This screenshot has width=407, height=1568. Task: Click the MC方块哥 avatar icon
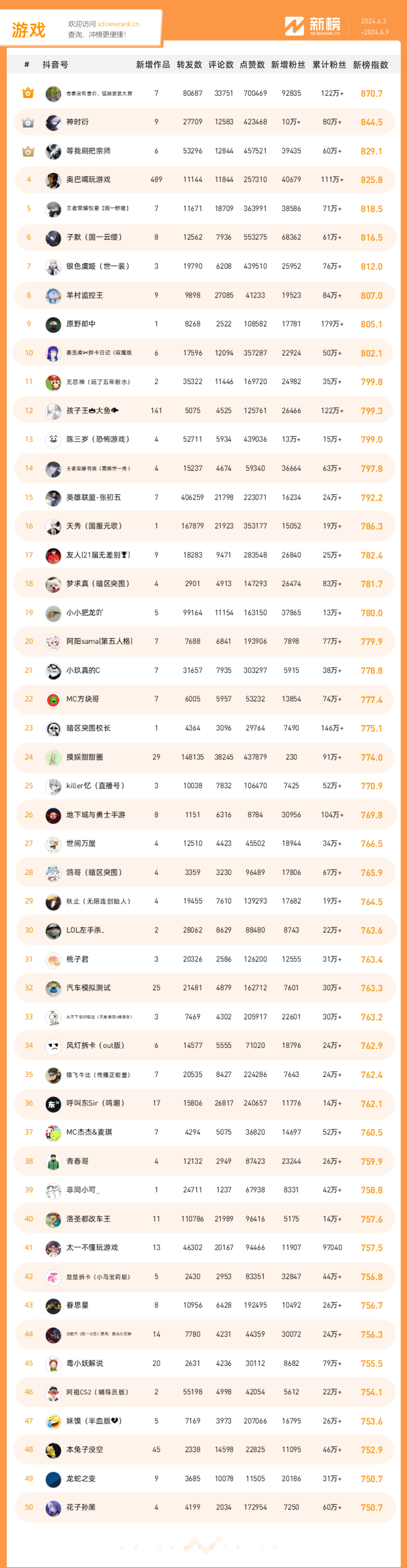pos(54,699)
